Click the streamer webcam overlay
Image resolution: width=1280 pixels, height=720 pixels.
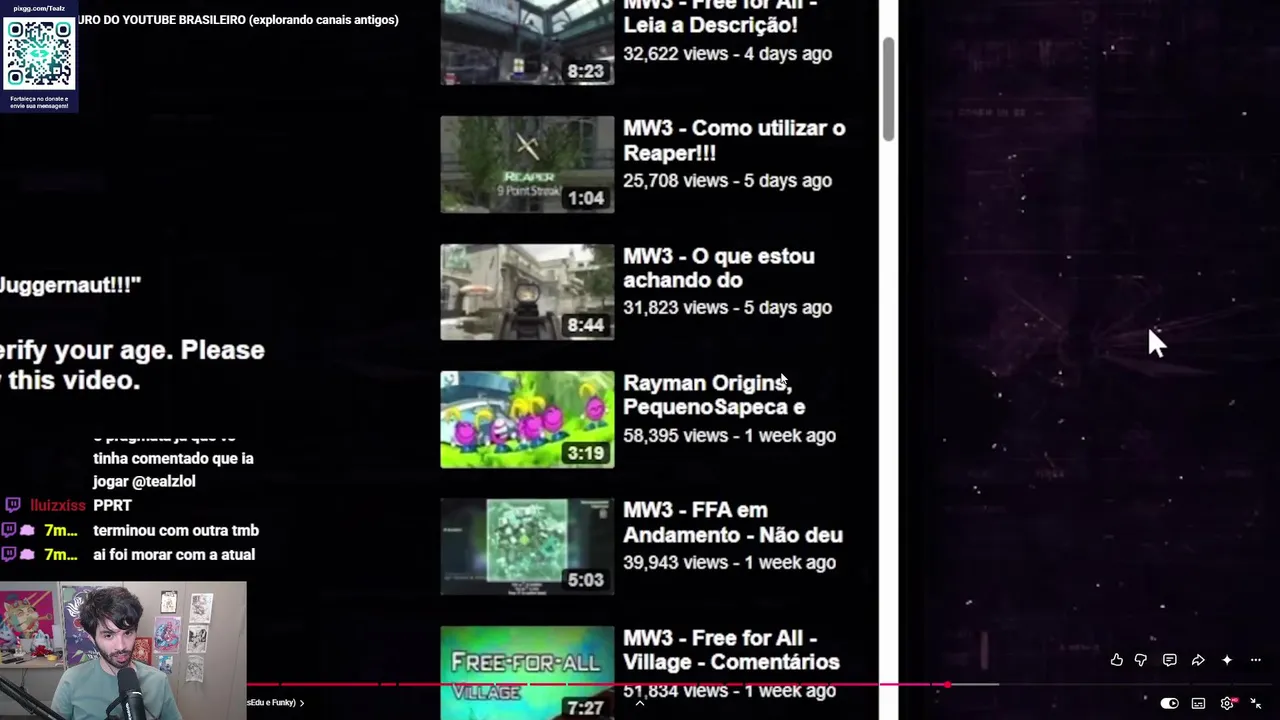[123, 651]
